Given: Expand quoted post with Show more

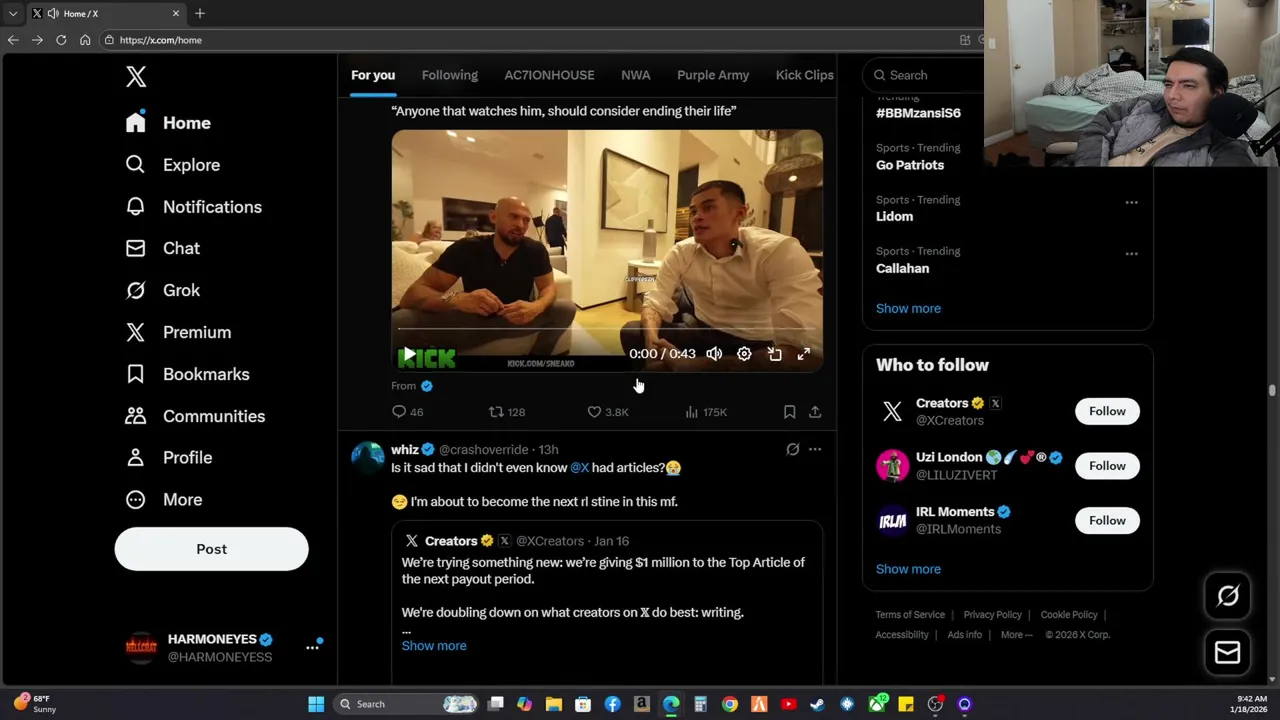Looking at the screenshot, I should 434,646.
